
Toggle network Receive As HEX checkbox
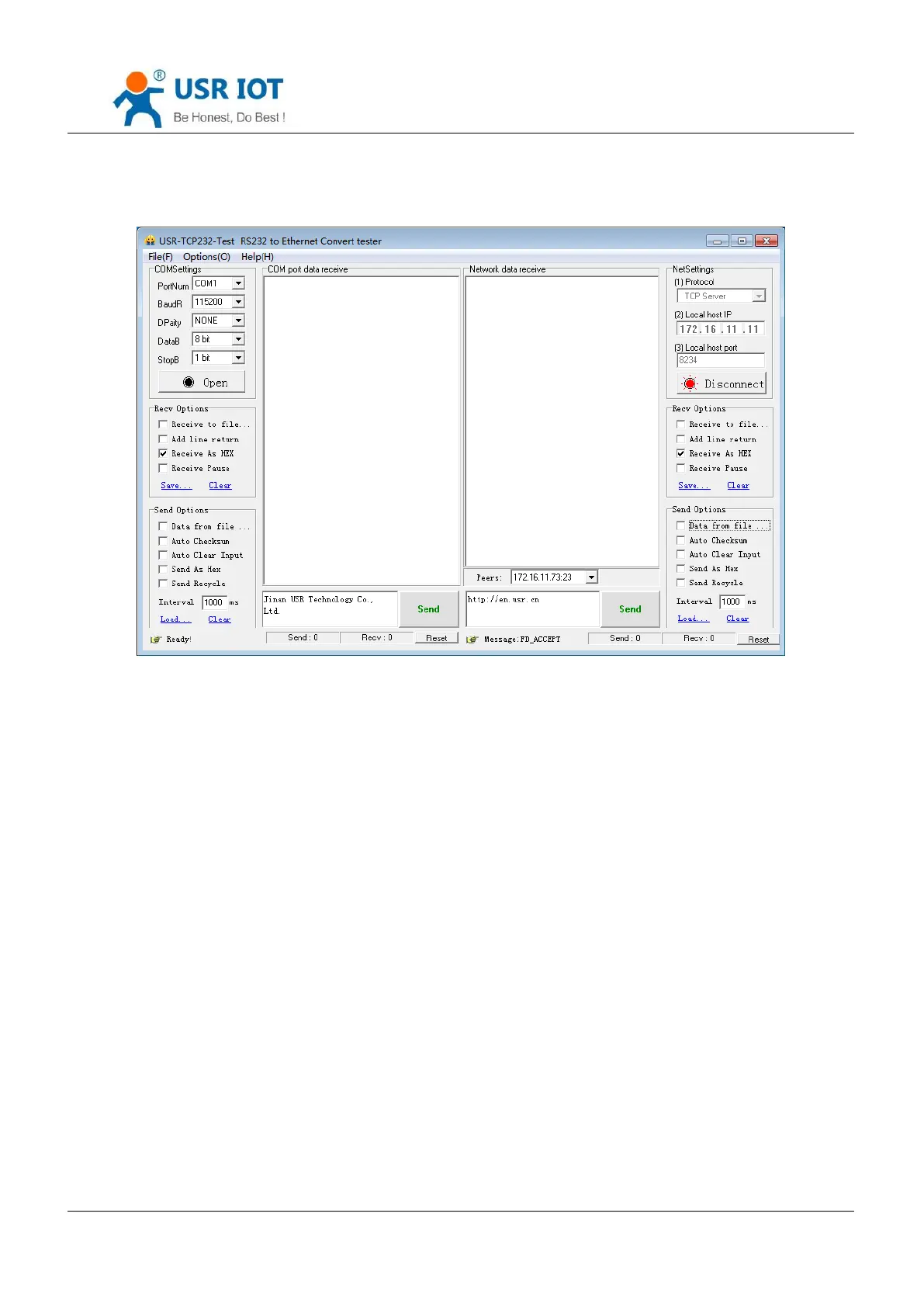pyautogui.click(x=680, y=453)
